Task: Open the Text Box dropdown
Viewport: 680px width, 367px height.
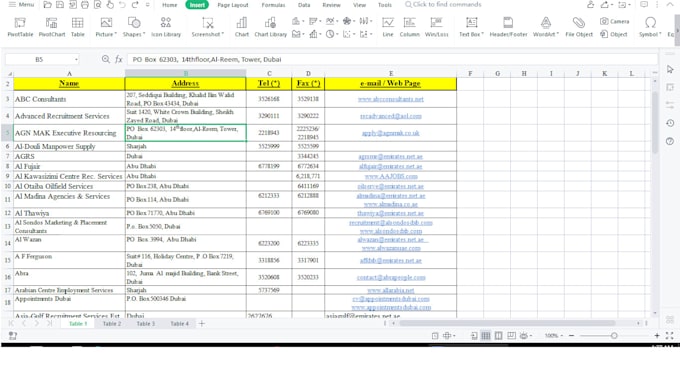Action: [471, 27]
